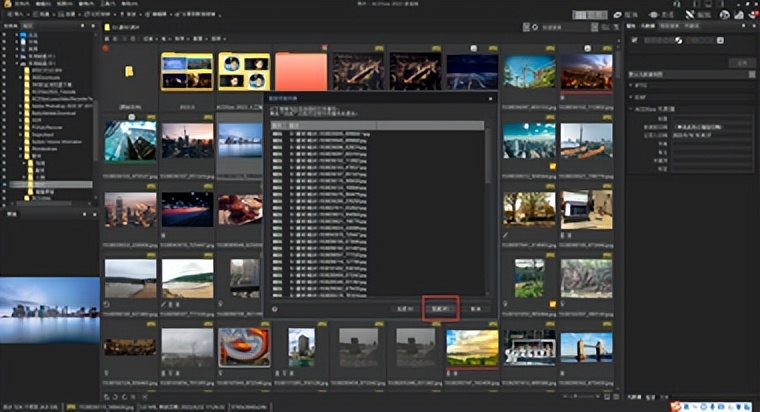Switch to Edit mode with the brush icon
Screen dimensions: 760x412
(x=697, y=15)
